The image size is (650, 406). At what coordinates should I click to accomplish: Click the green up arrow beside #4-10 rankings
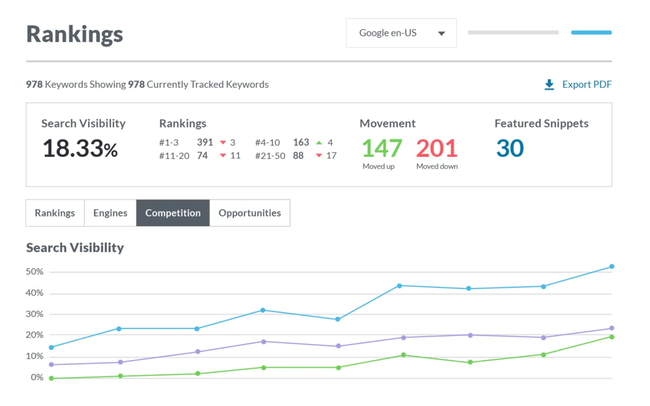pos(319,143)
